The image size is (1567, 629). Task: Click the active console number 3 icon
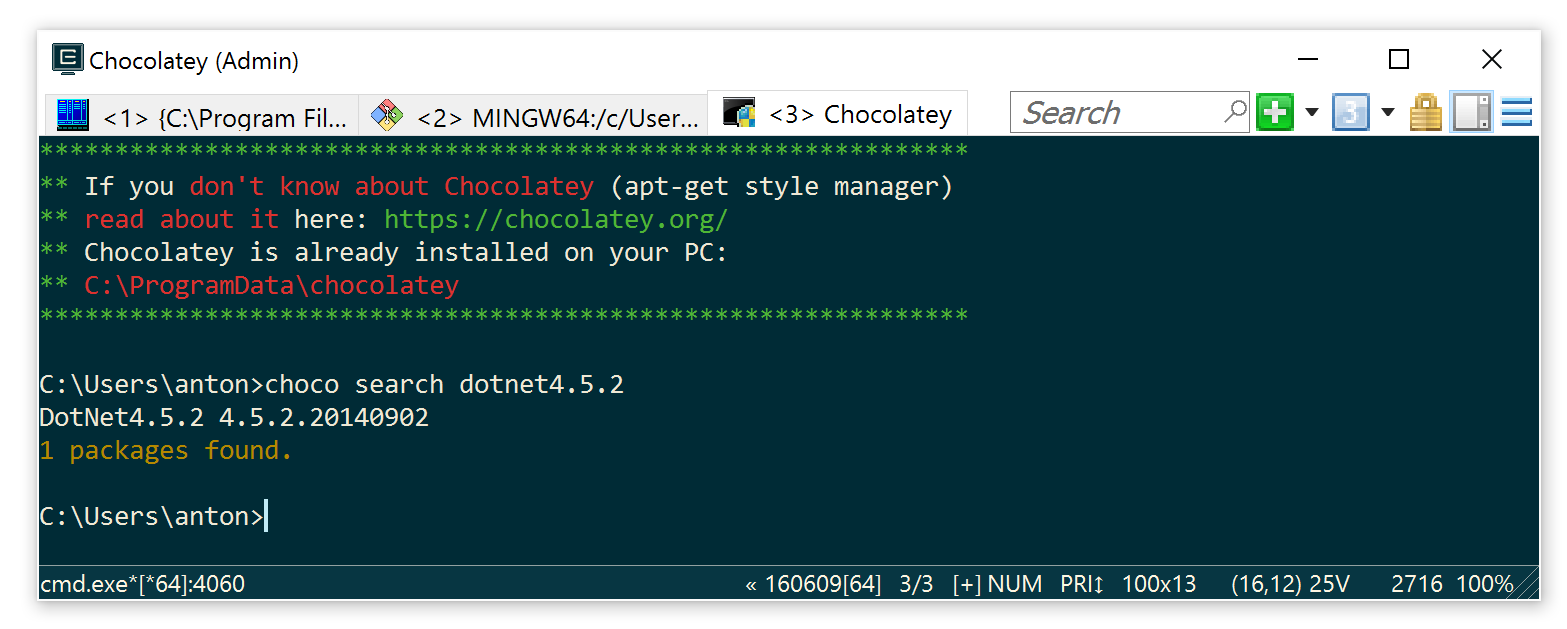pos(1350,112)
